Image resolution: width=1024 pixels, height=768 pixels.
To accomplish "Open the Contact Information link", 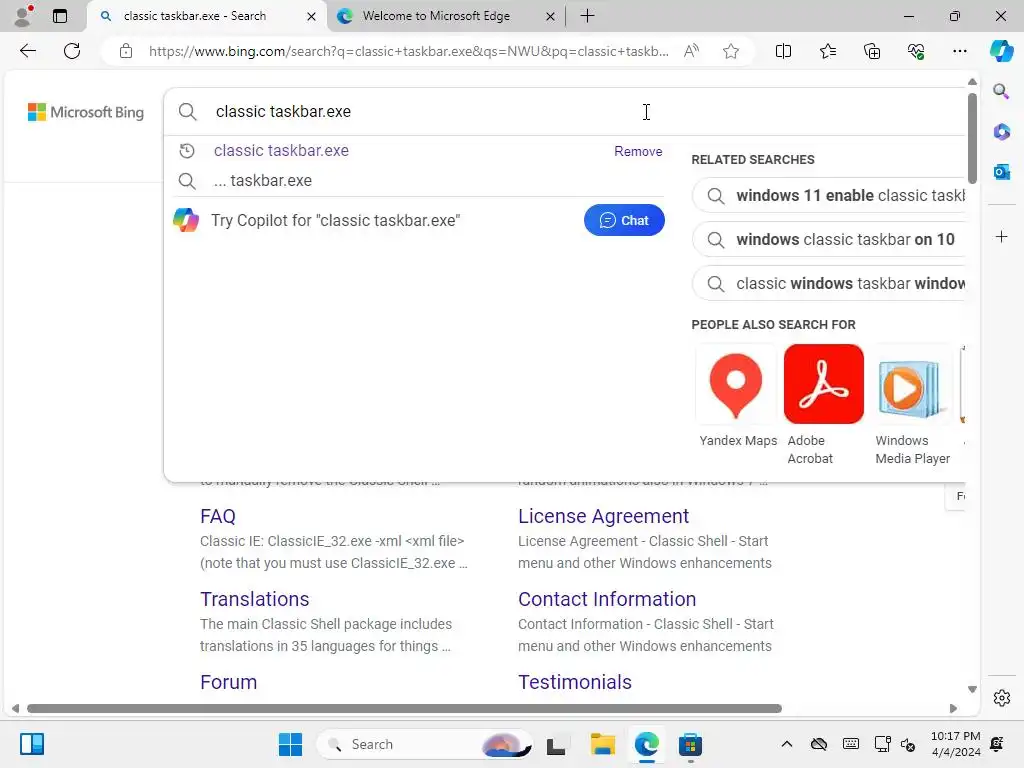I will pyautogui.click(x=607, y=600).
